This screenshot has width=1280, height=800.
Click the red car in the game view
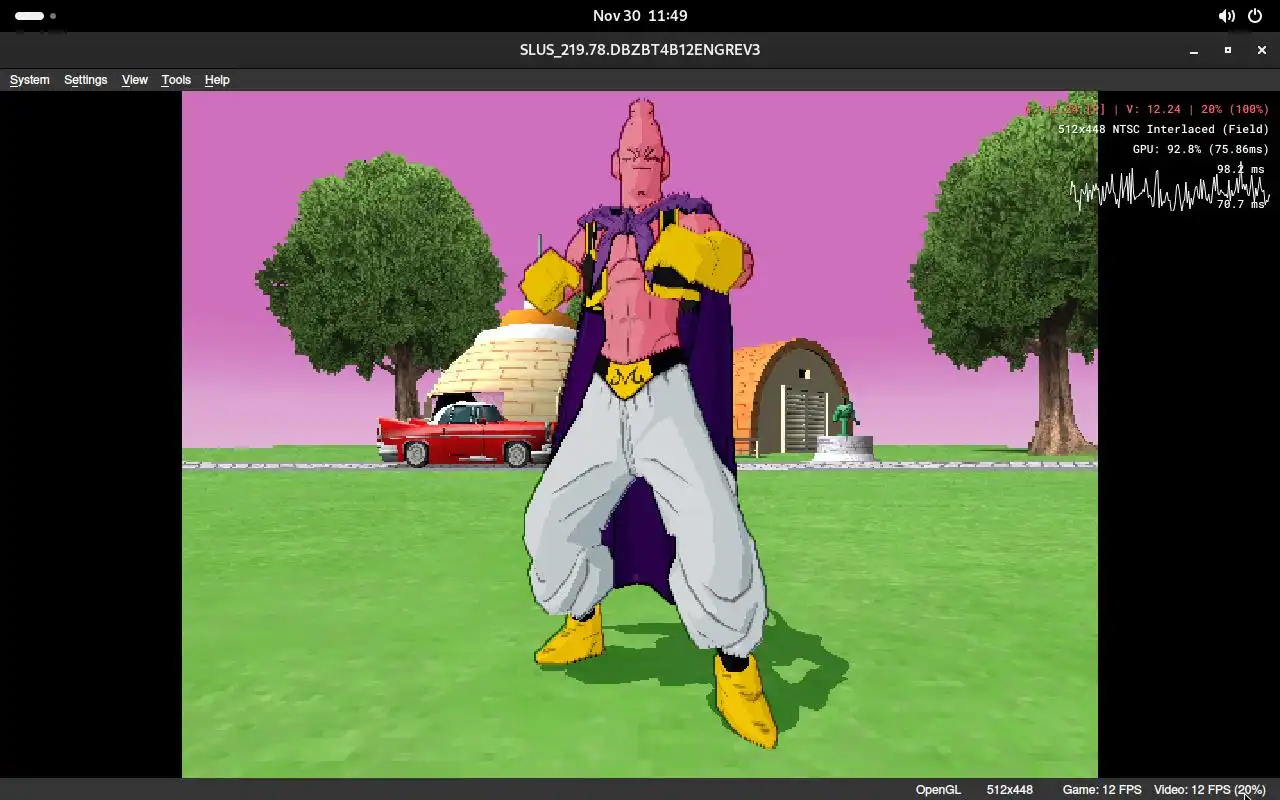pyautogui.click(x=465, y=435)
